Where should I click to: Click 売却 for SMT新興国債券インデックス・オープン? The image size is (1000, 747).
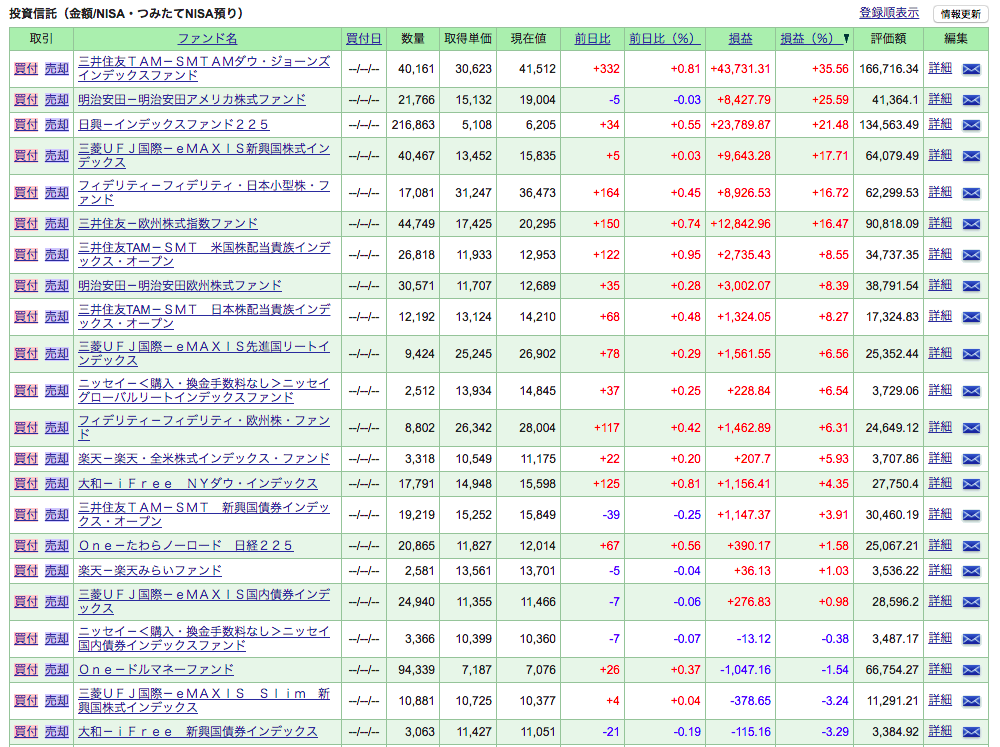point(57,514)
